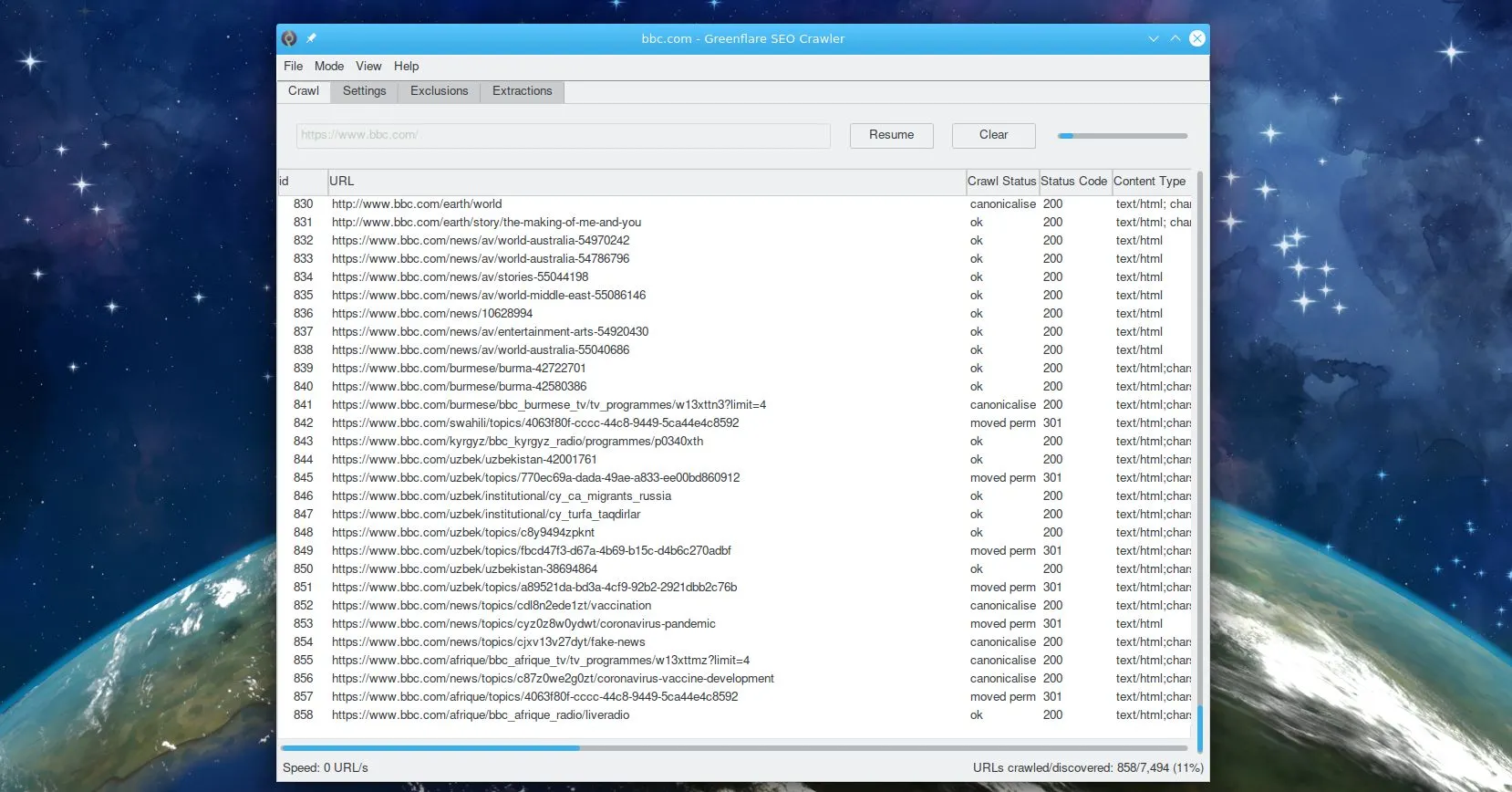The image size is (1512, 792).
Task: Click the URL input field
Action: tap(563, 135)
